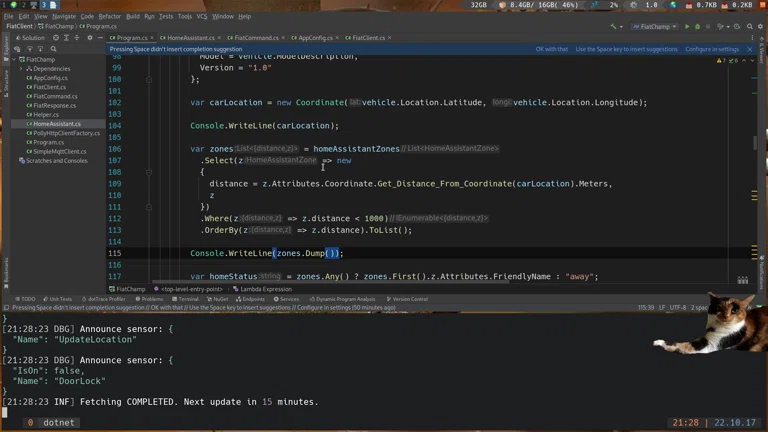Screen dimensions: 768x432
Task: Dismiss the completion suggestion notification bar
Action: tap(750, 49)
